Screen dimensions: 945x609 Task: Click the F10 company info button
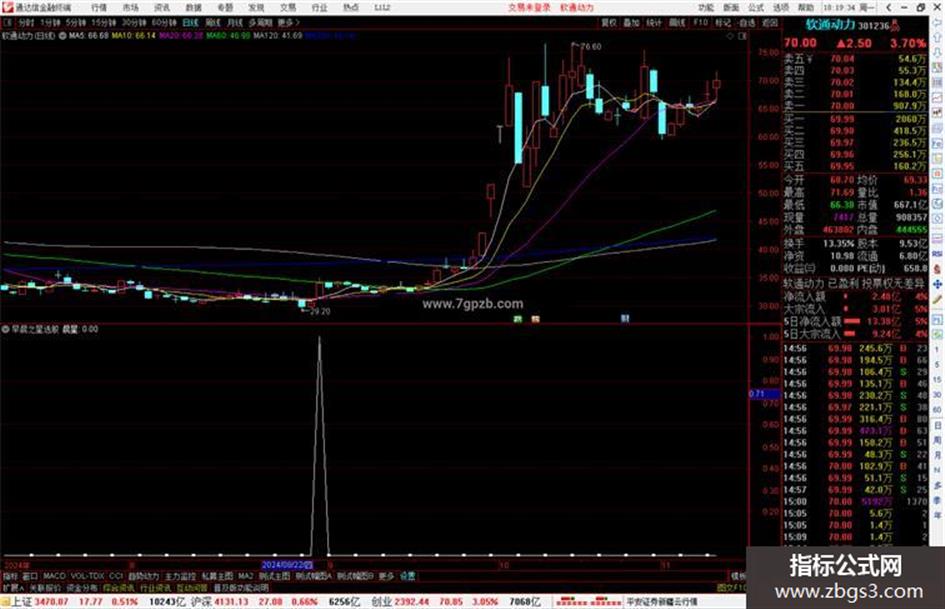click(700, 22)
